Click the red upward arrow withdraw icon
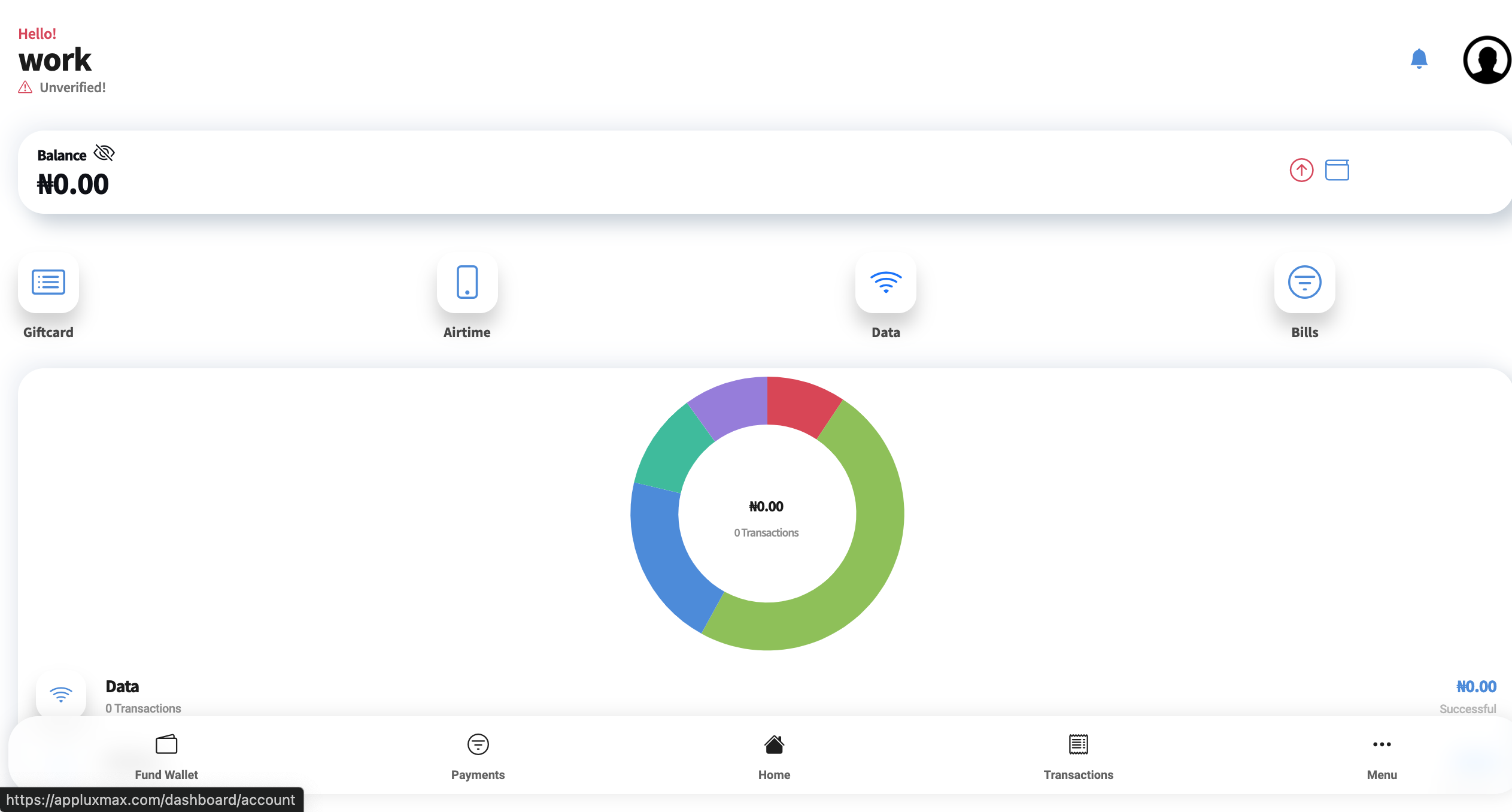This screenshot has width=1512, height=812. point(1301,170)
